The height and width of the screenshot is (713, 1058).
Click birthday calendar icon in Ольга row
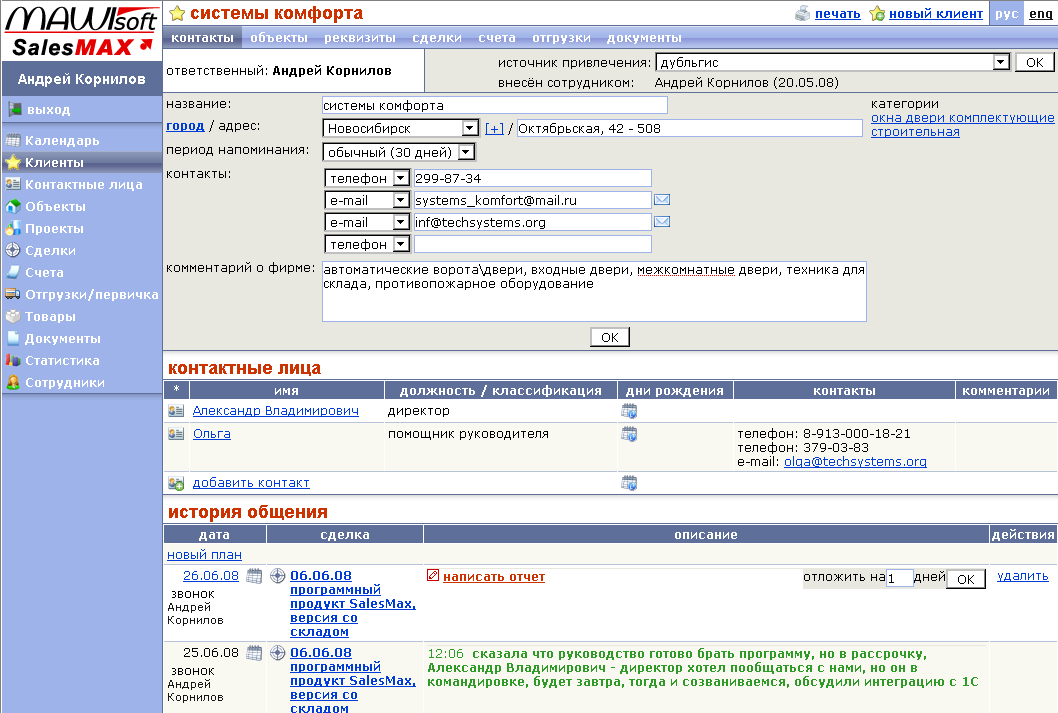(x=629, y=434)
